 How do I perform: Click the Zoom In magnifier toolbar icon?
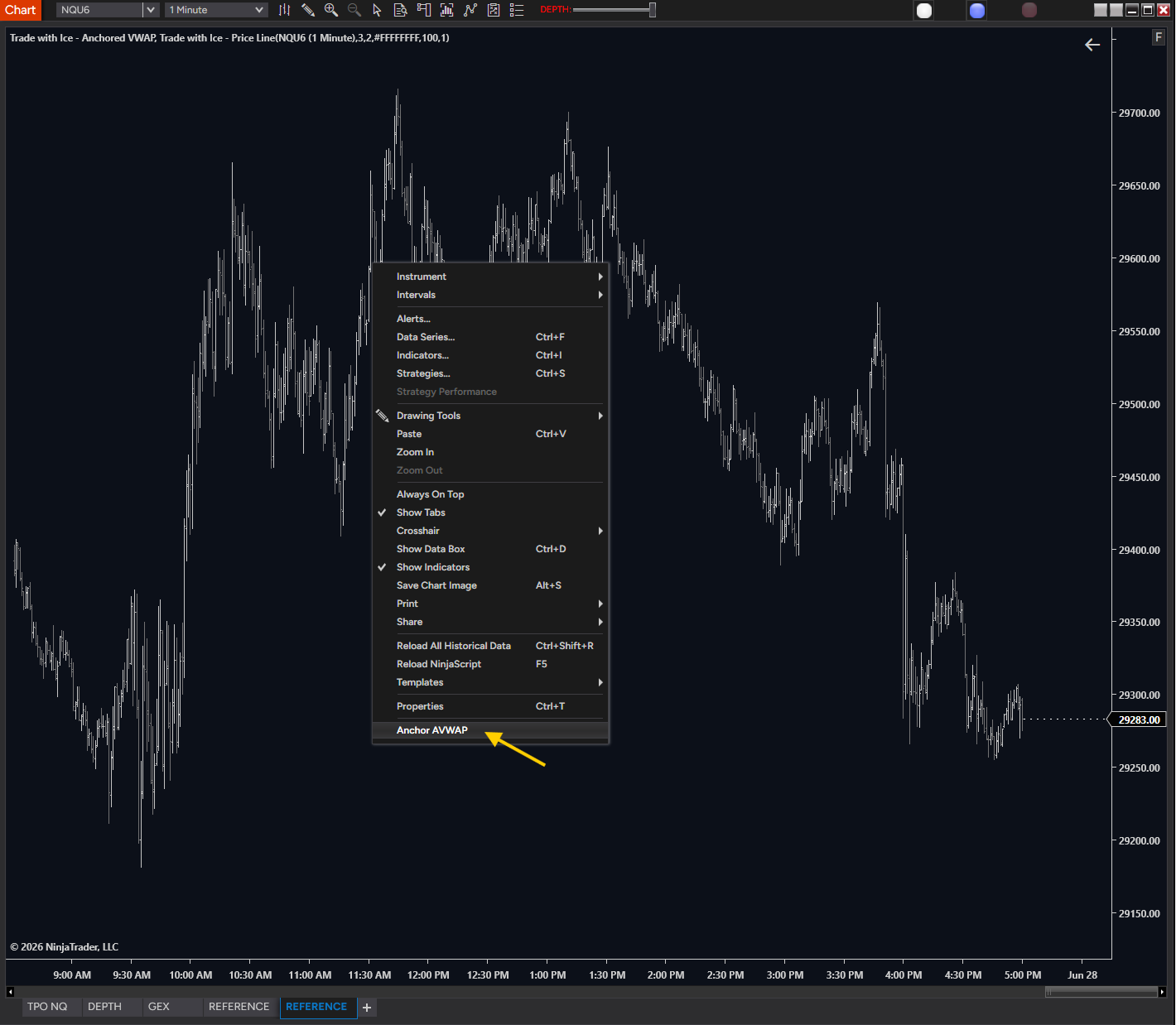(331, 10)
